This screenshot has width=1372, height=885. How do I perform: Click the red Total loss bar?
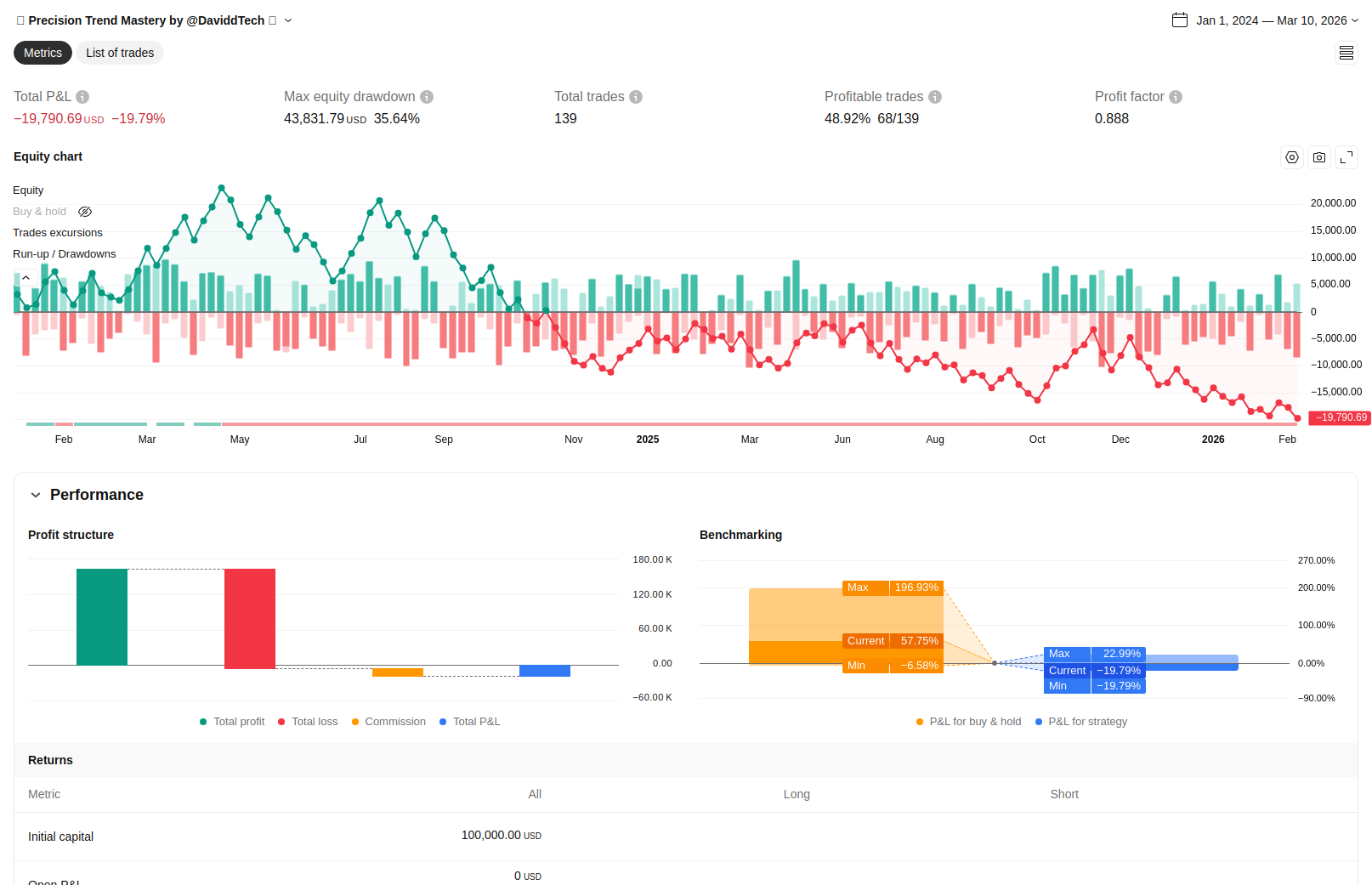[250, 618]
